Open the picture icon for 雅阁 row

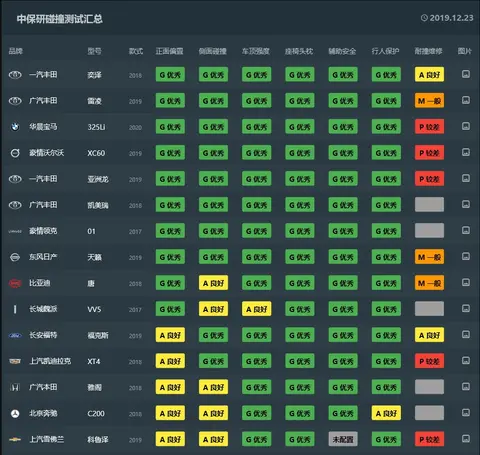(466, 387)
